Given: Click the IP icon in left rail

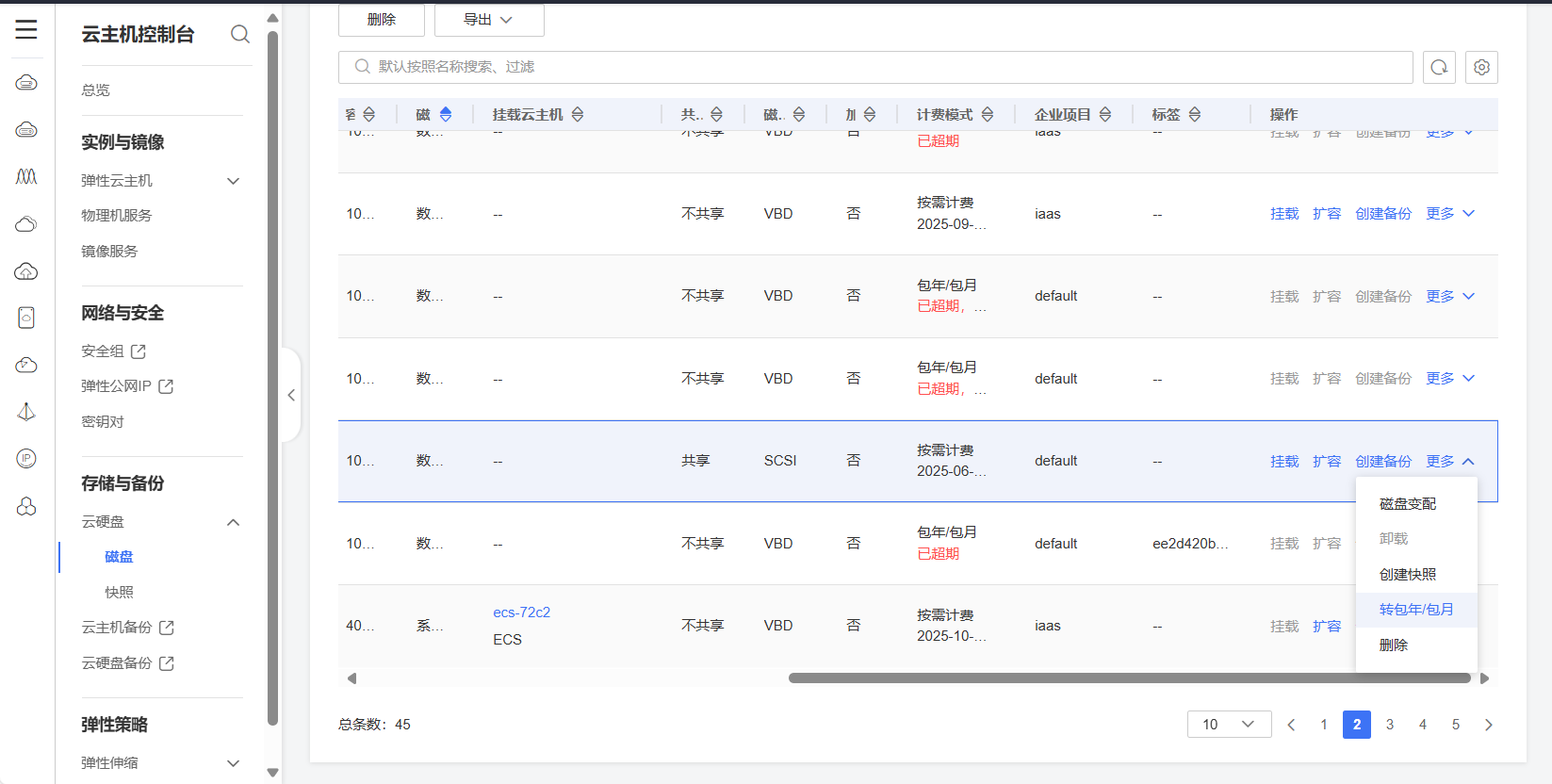Looking at the screenshot, I should click(x=26, y=459).
